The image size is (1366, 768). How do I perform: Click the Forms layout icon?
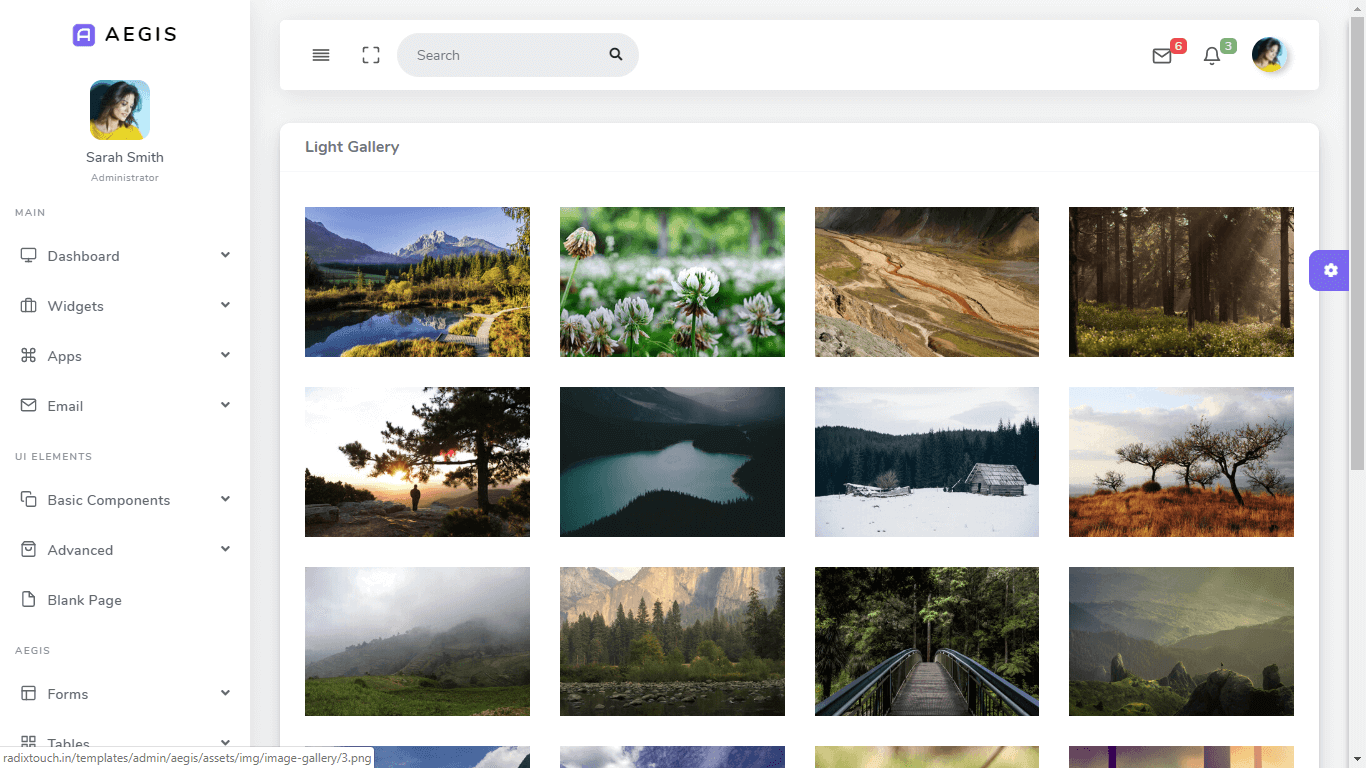(x=28, y=693)
